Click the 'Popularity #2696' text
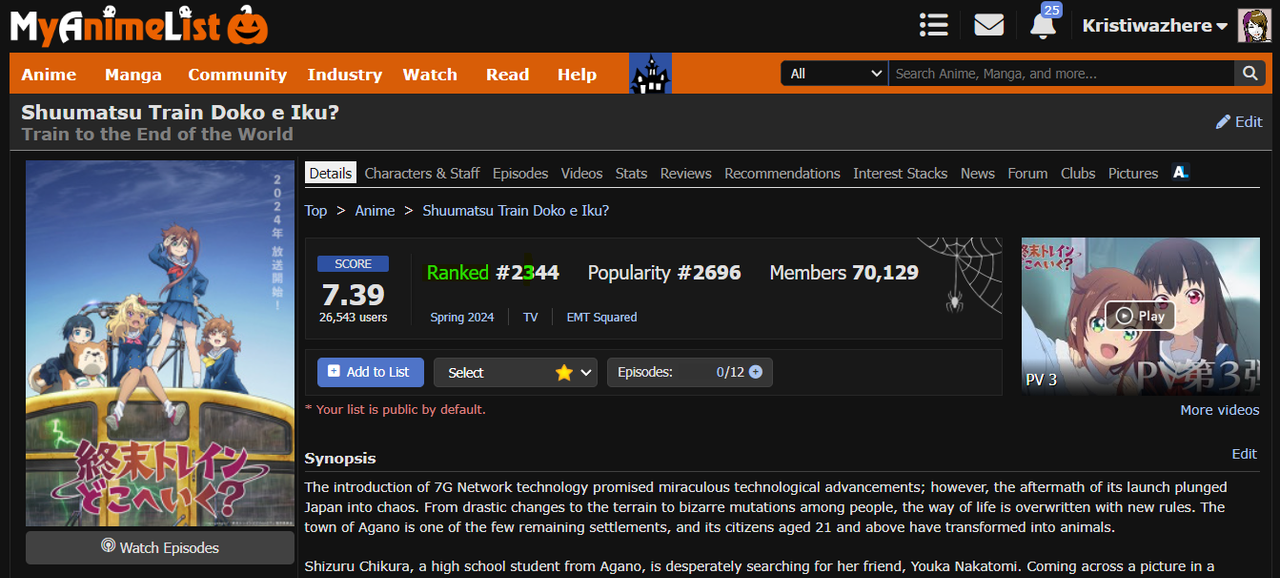The height and width of the screenshot is (578, 1280). click(x=664, y=272)
